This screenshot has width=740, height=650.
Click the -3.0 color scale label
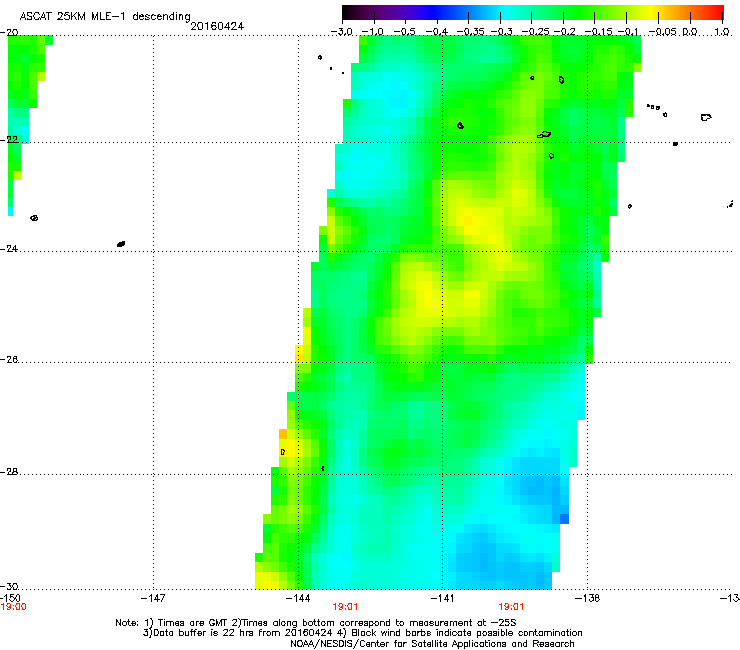[x=342, y=32]
